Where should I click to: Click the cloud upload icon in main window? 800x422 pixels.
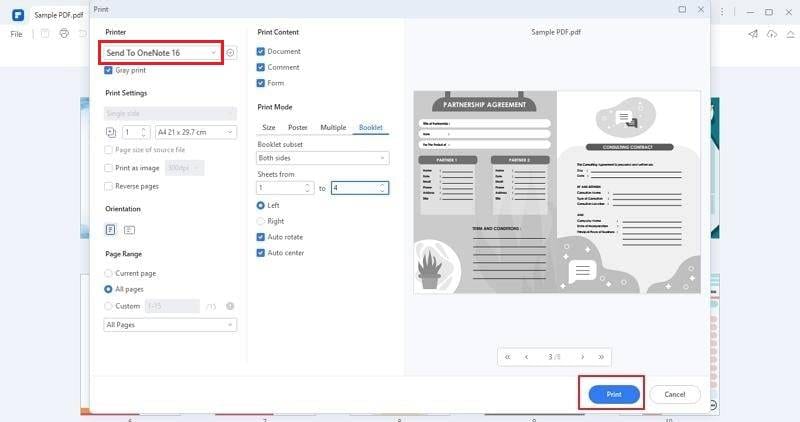(x=771, y=34)
